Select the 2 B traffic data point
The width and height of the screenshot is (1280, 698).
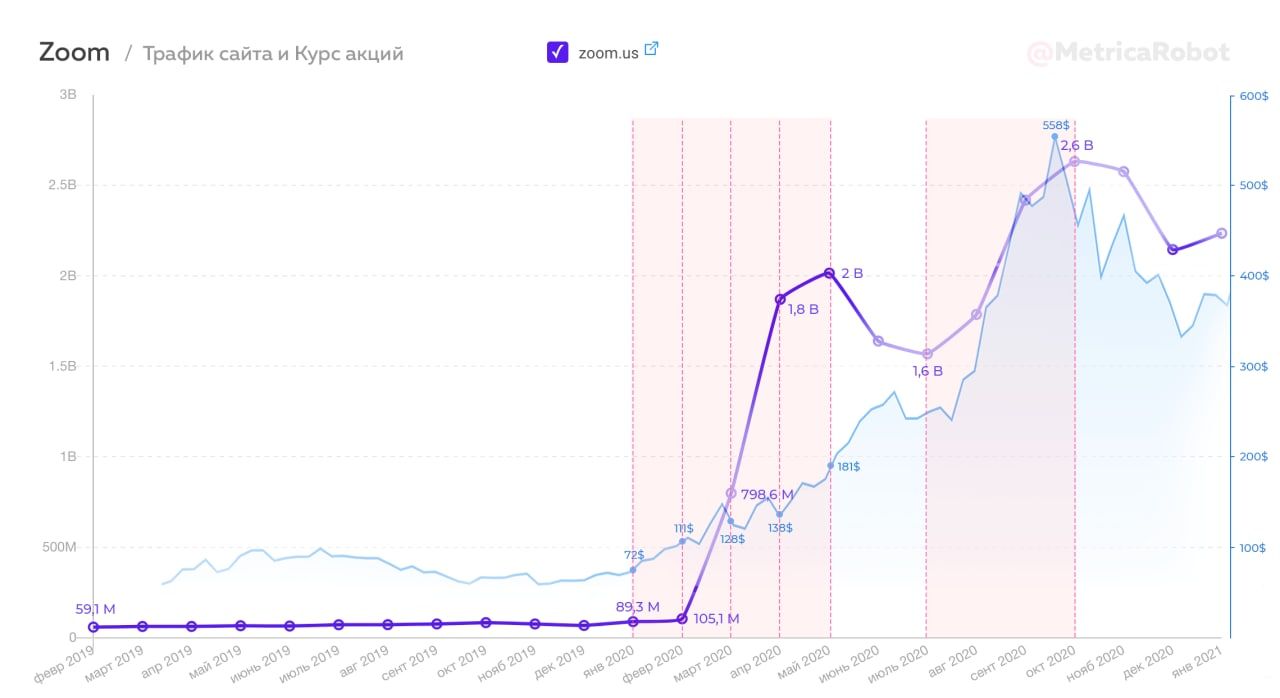pos(829,273)
